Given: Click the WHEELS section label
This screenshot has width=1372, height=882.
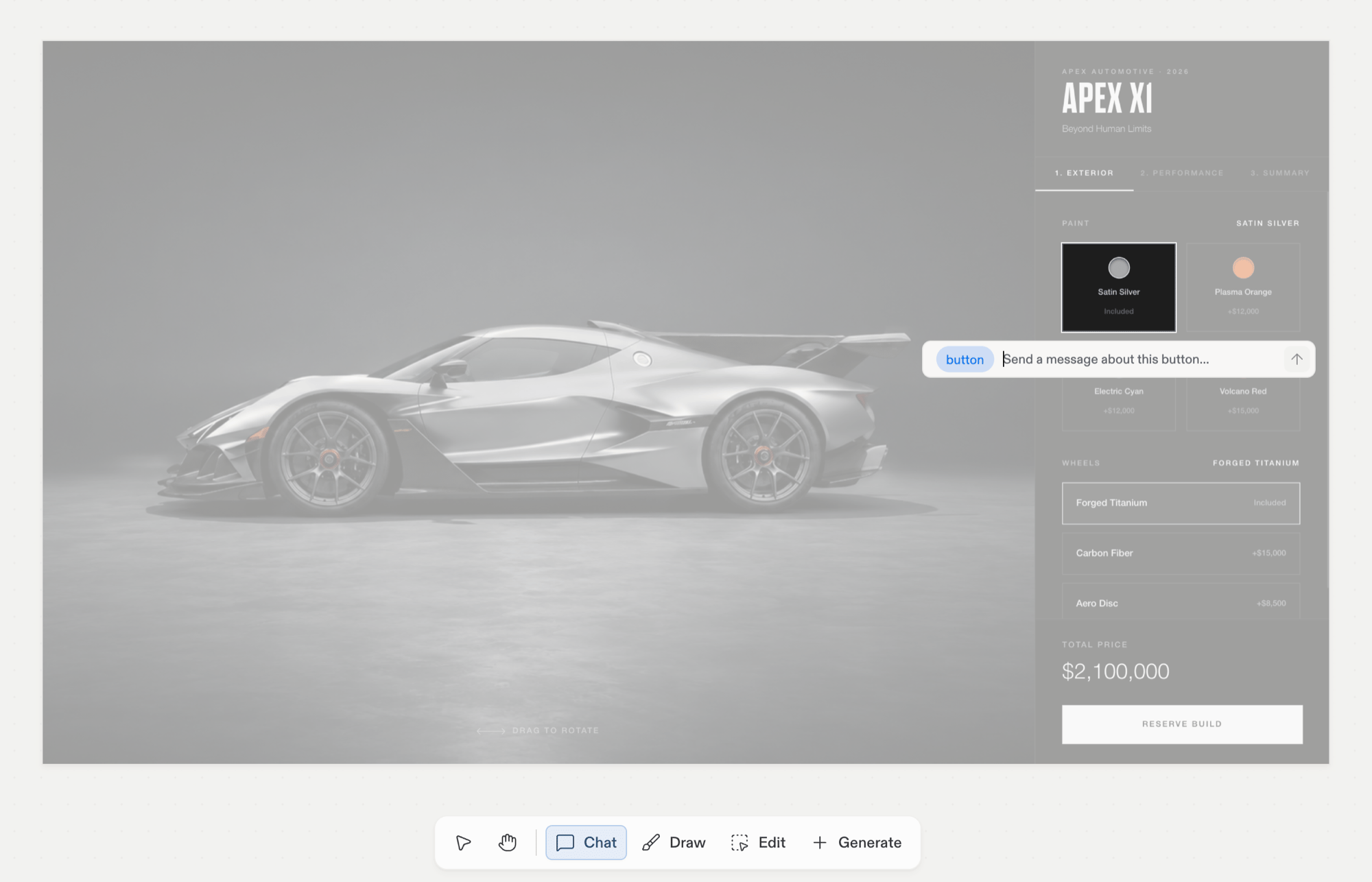Looking at the screenshot, I should coord(1080,463).
